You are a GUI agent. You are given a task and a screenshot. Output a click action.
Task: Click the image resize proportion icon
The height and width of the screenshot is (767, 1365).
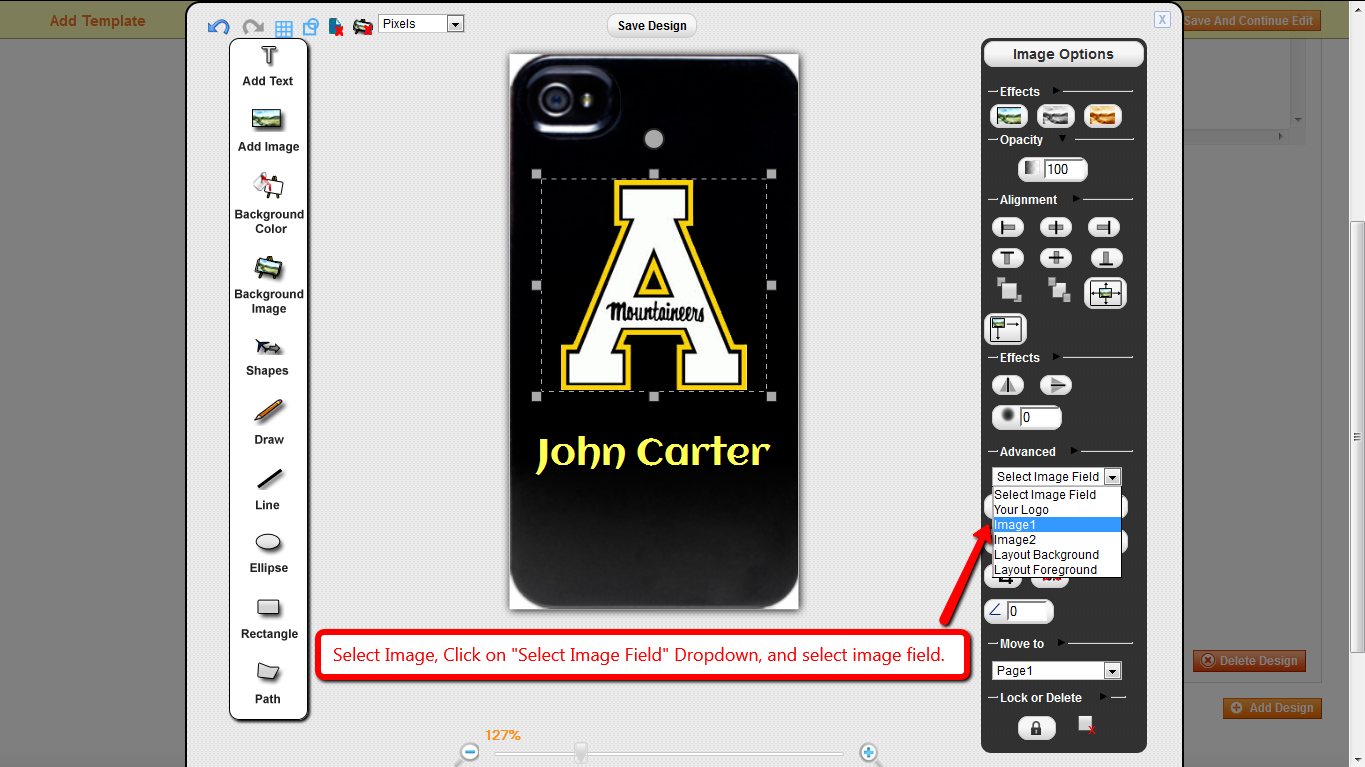1005,328
